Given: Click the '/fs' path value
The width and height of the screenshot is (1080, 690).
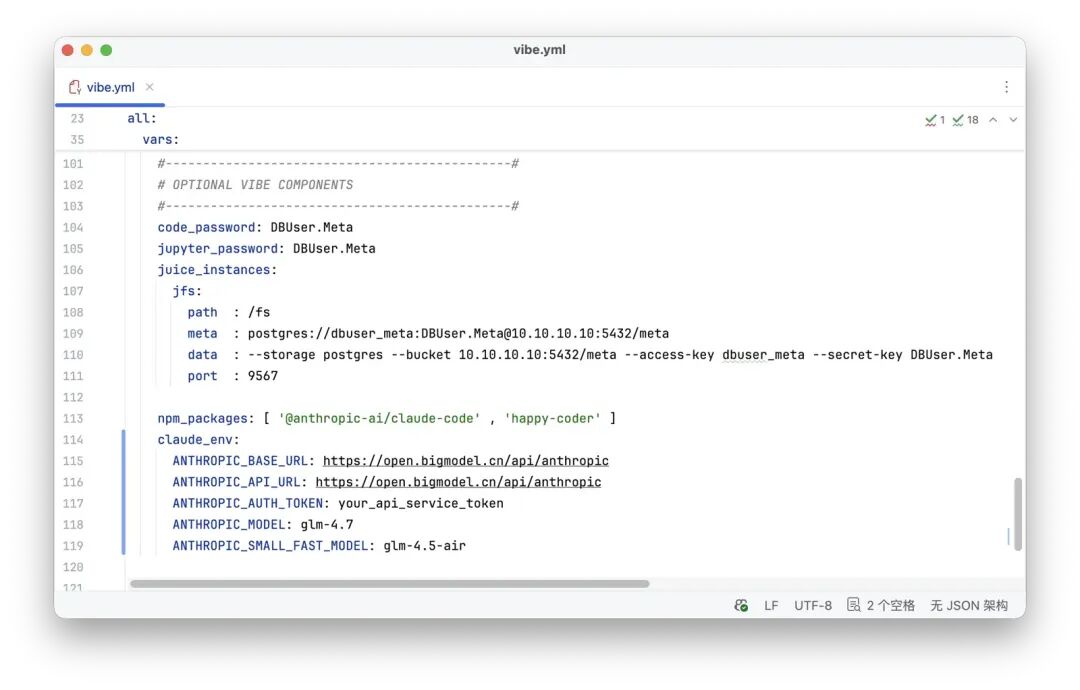Looking at the screenshot, I should click(x=259, y=313).
